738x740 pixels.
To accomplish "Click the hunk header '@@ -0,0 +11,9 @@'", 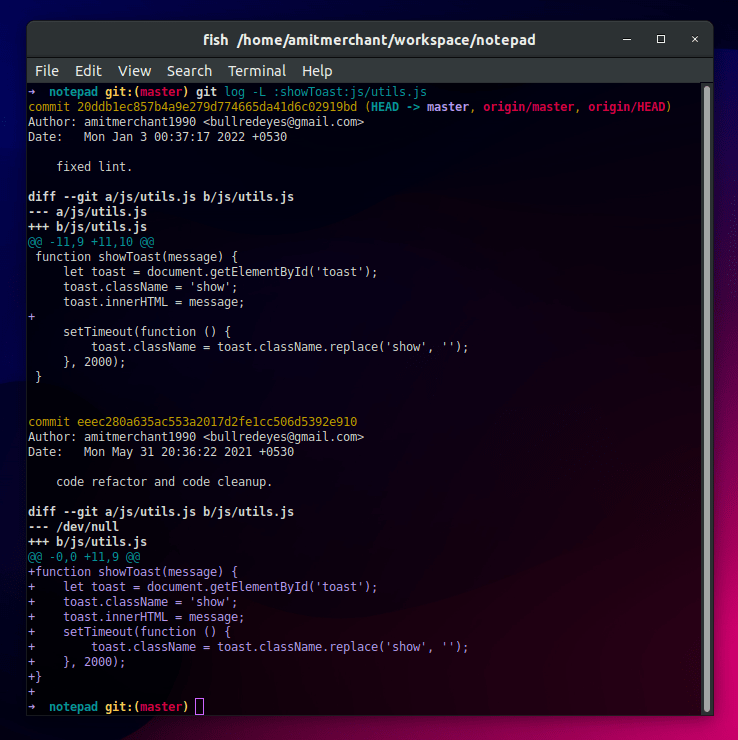I will pyautogui.click(x=84, y=557).
